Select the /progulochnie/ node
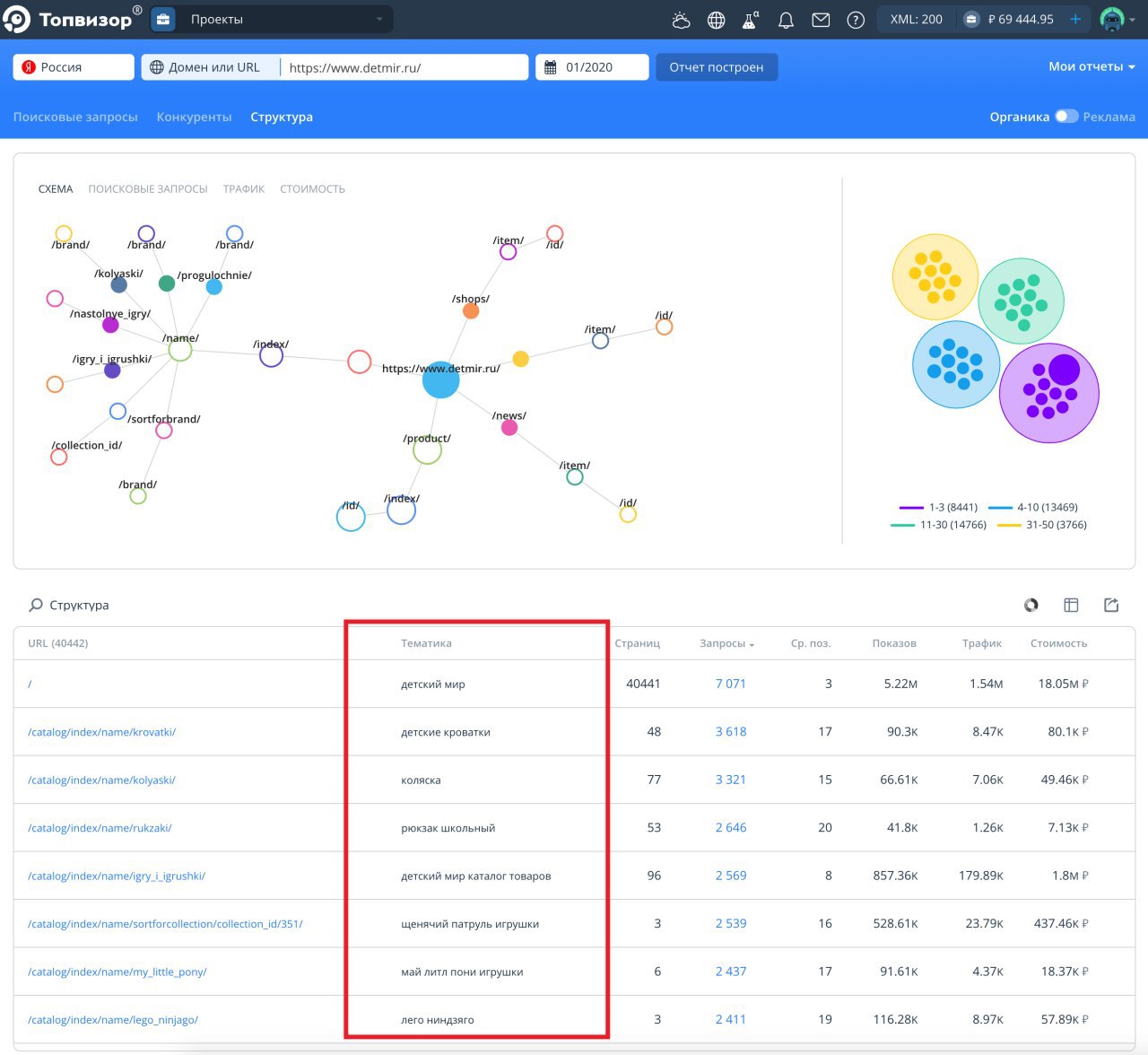The image size is (1148, 1055). pos(213,287)
